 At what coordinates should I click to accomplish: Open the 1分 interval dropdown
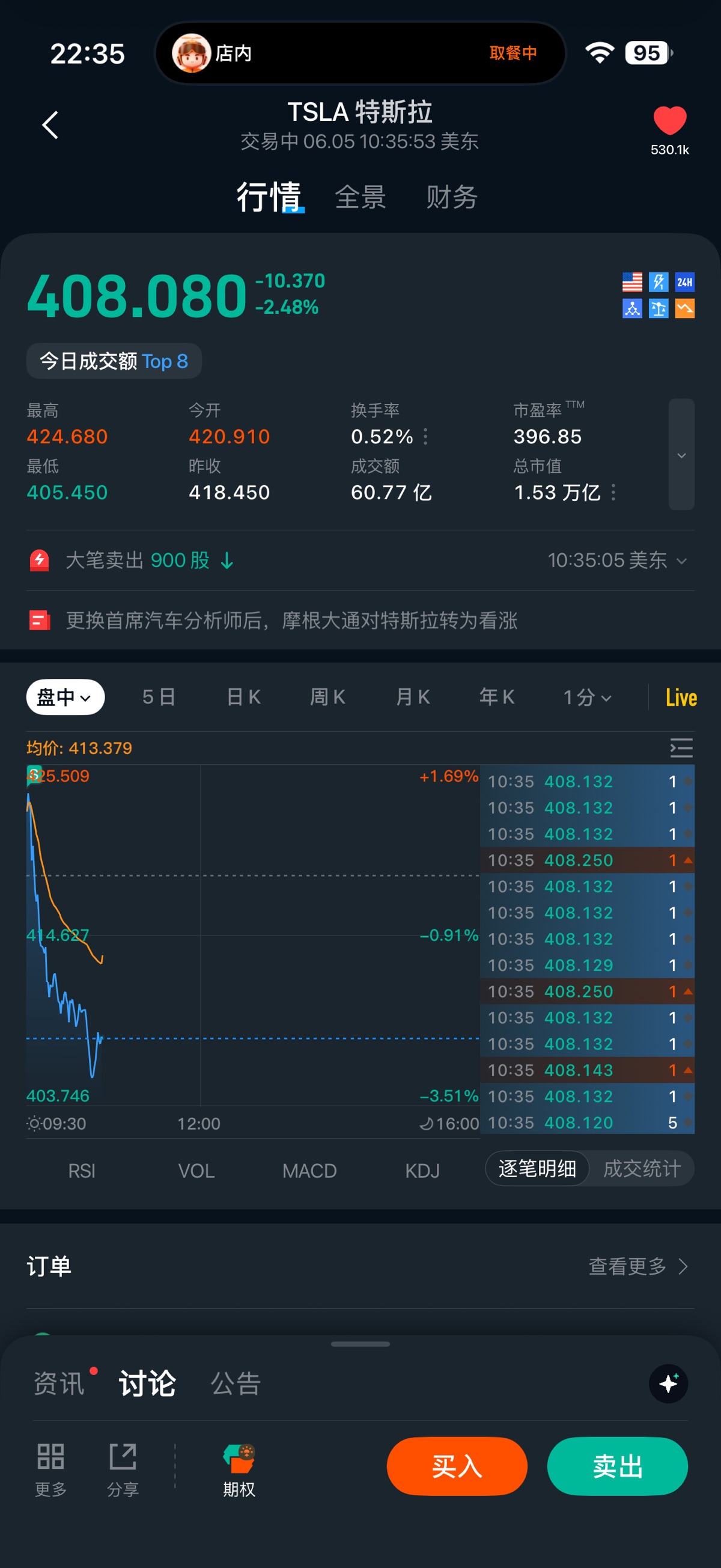(587, 697)
